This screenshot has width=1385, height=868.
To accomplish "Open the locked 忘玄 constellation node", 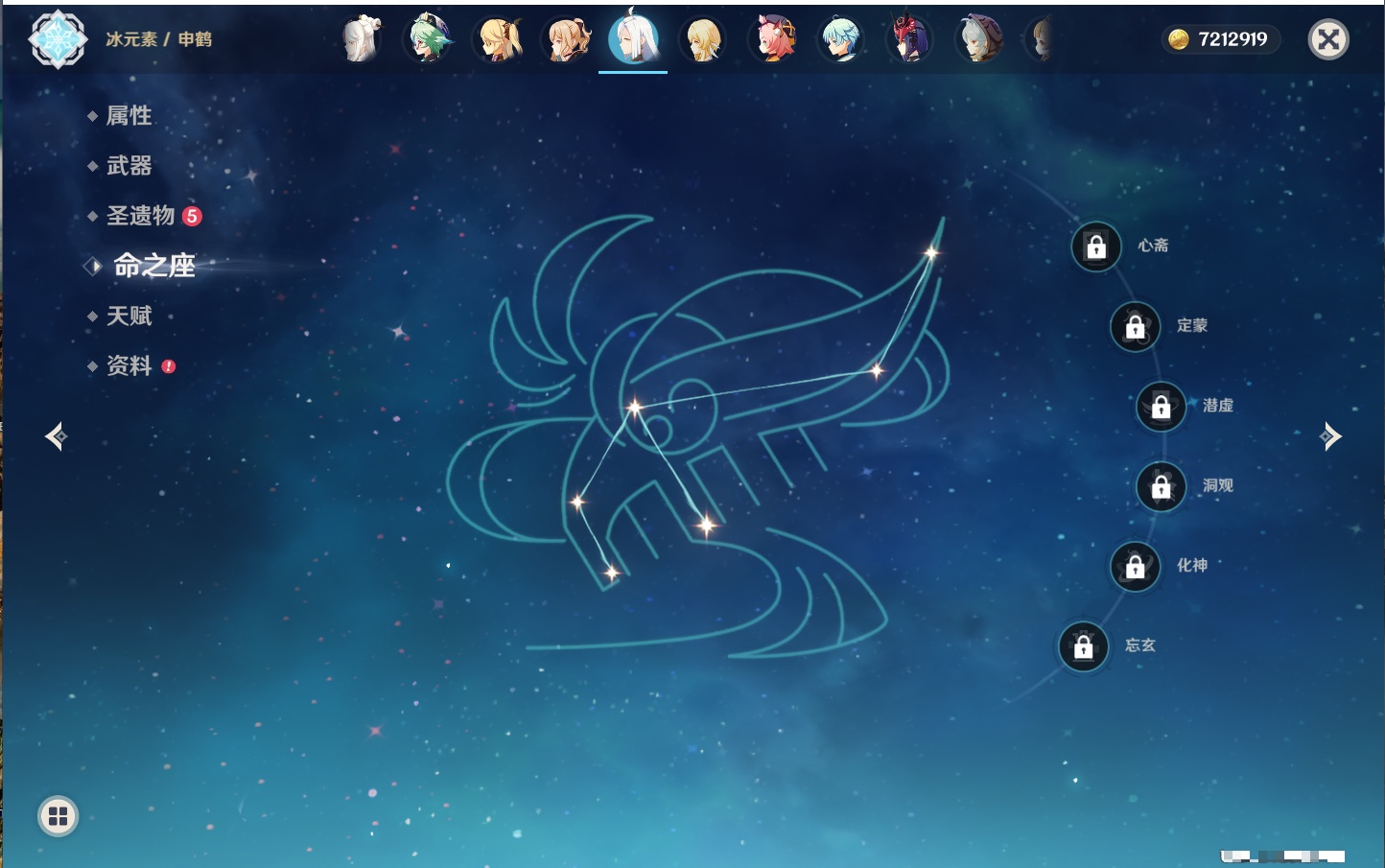I will pos(1084,646).
